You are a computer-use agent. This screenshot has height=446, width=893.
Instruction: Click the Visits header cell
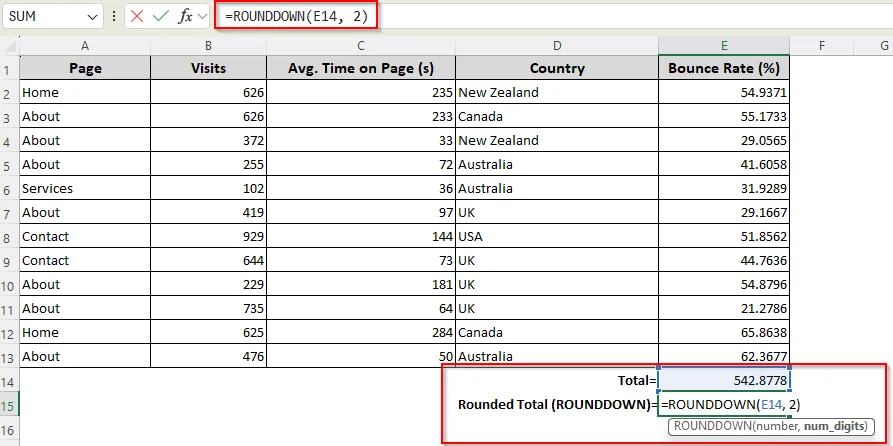click(208, 68)
